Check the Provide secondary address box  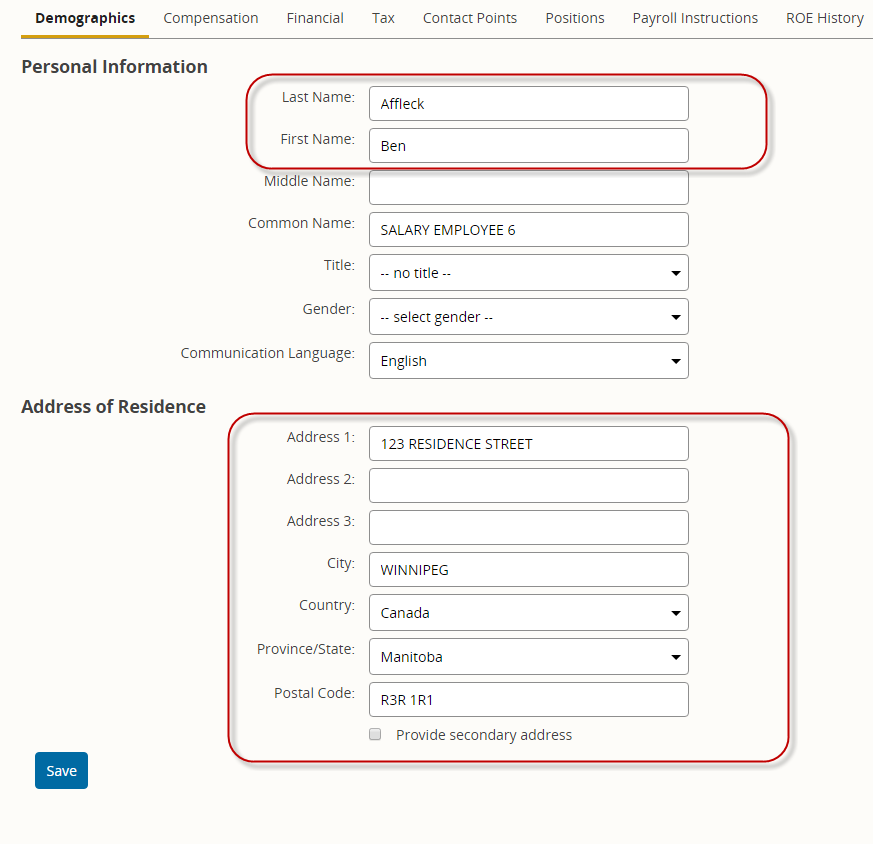375,734
